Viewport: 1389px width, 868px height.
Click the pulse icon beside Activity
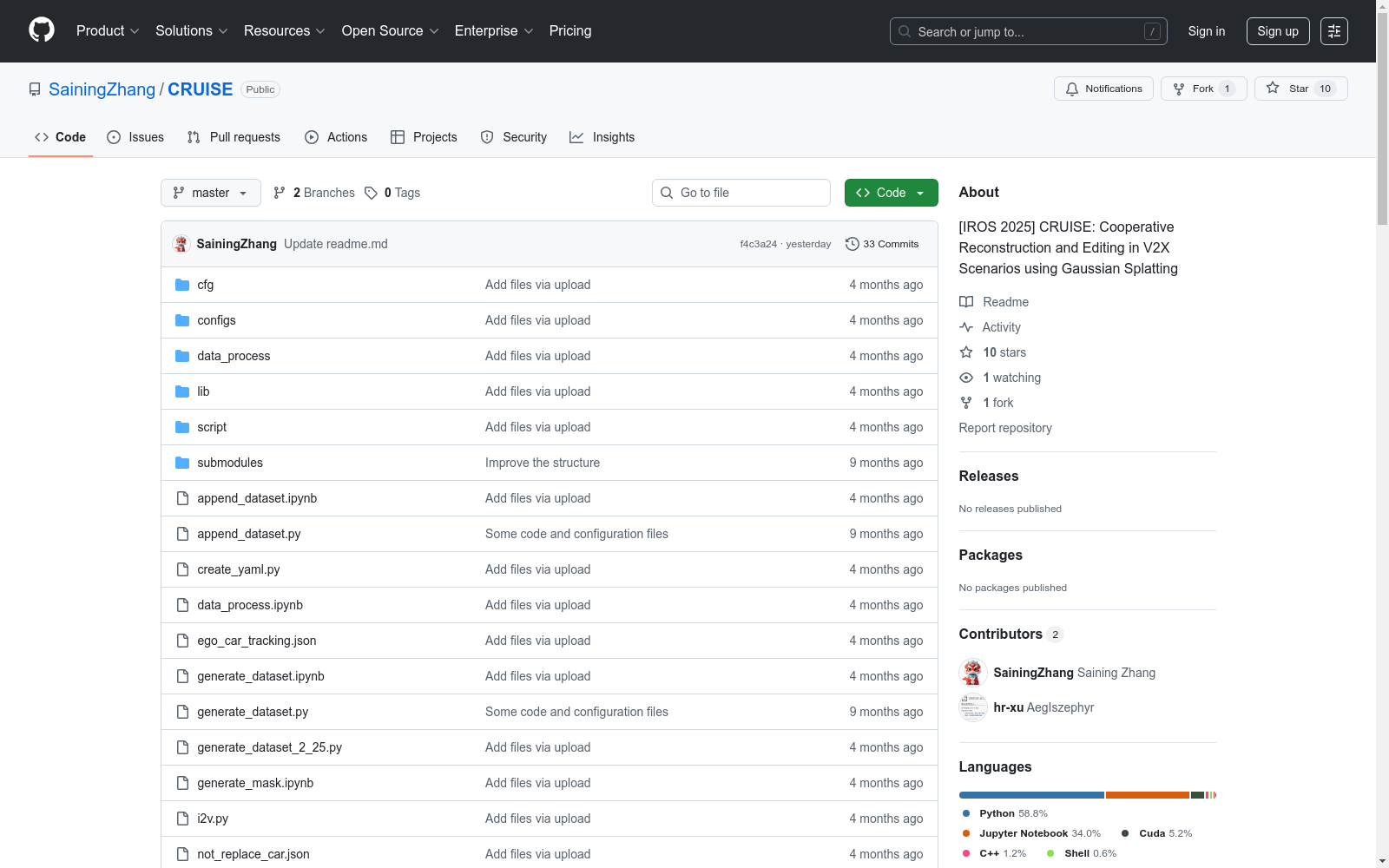coord(966,327)
